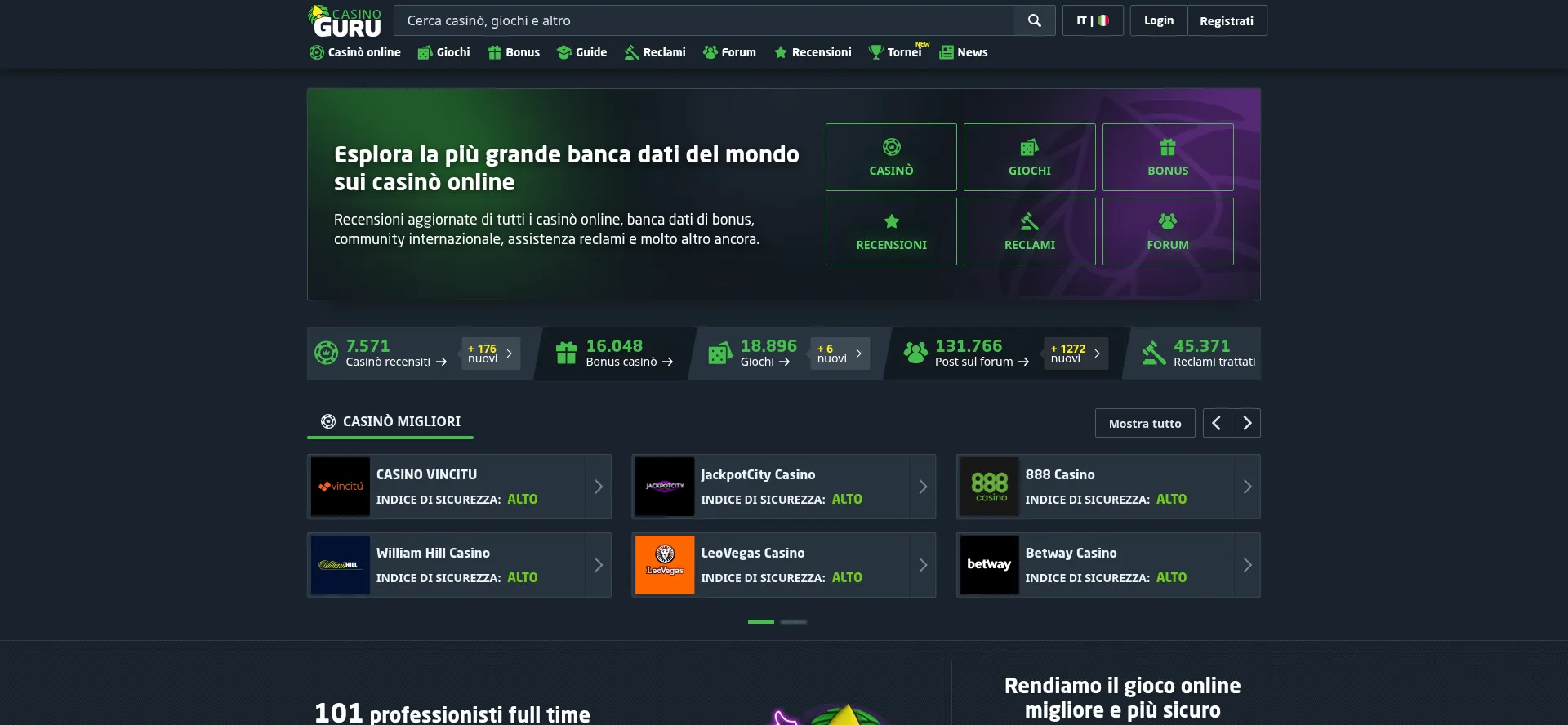
Task: Expand LeoVegas Casino card chevron
Action: (x=923, y=565)
